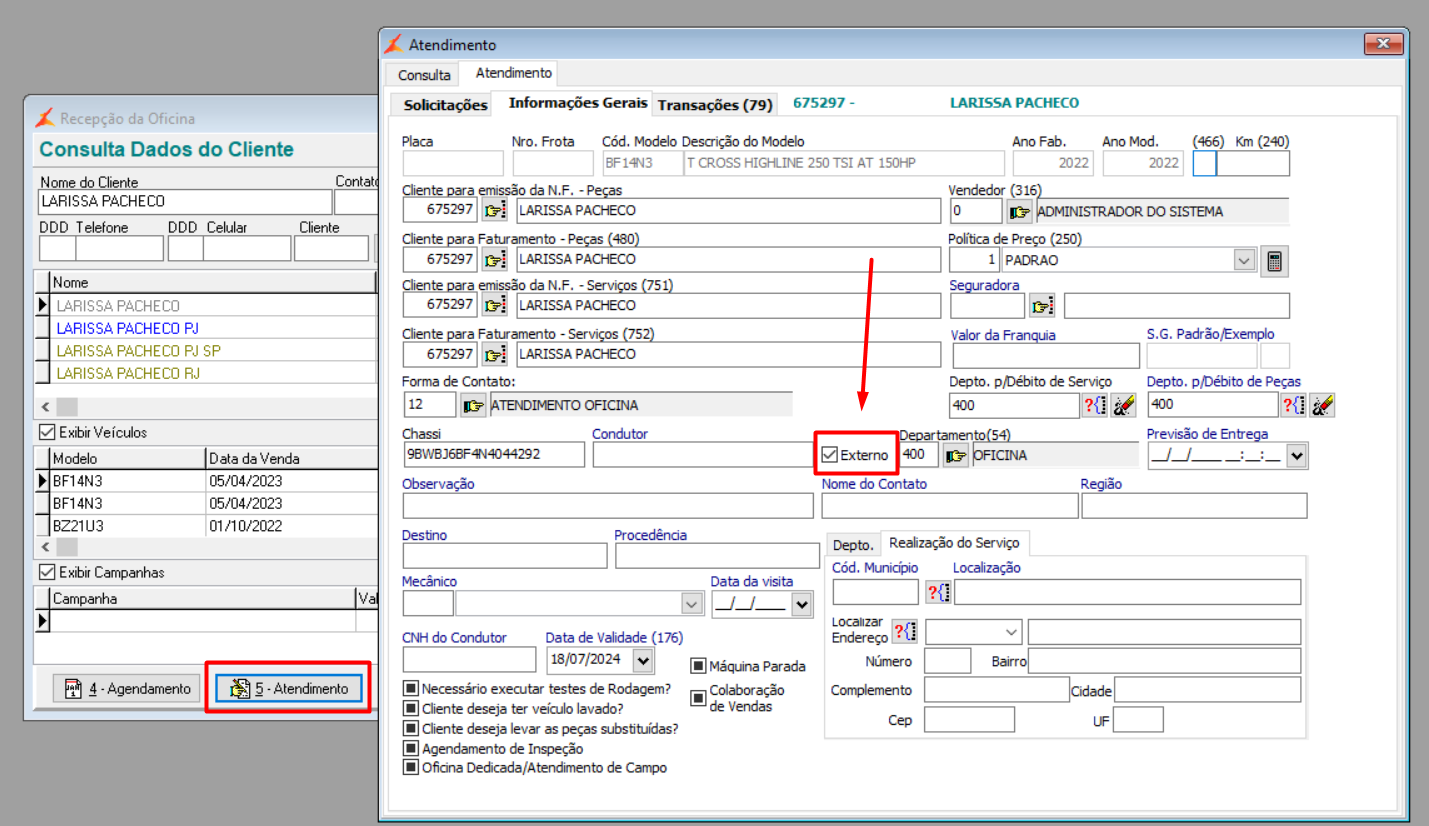Toggle the Máquina Parada checkbox

(x=698, y=666)
